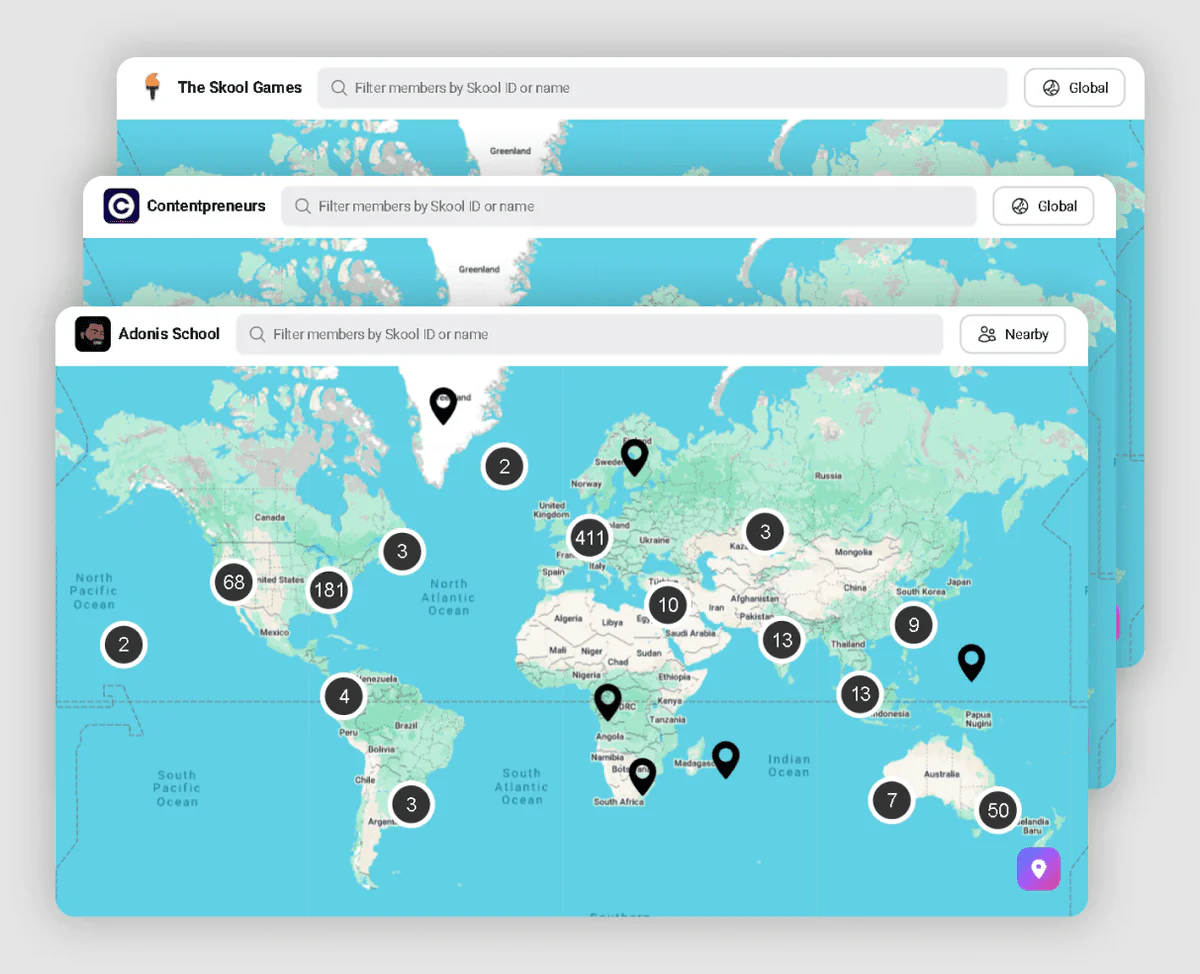The height and width of the screenshot is (974, 1200).
Task: Click the Contentpreneurs search input field
Action: 629,206
